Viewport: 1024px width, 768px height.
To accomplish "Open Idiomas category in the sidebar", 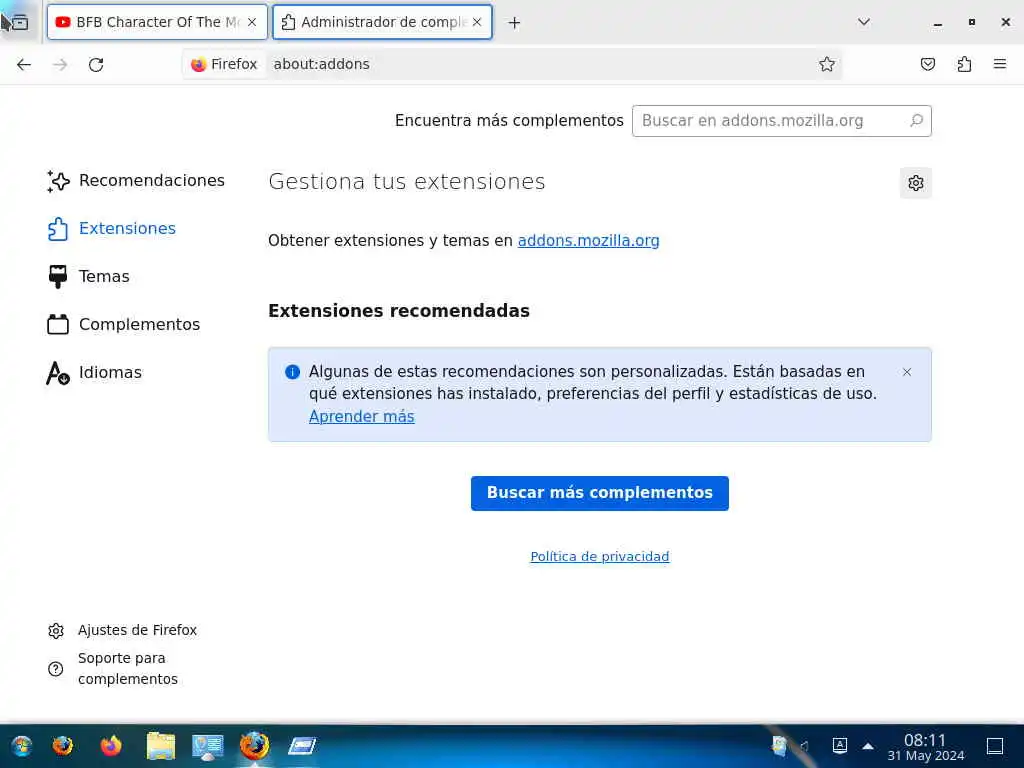I will click(94, 373).
